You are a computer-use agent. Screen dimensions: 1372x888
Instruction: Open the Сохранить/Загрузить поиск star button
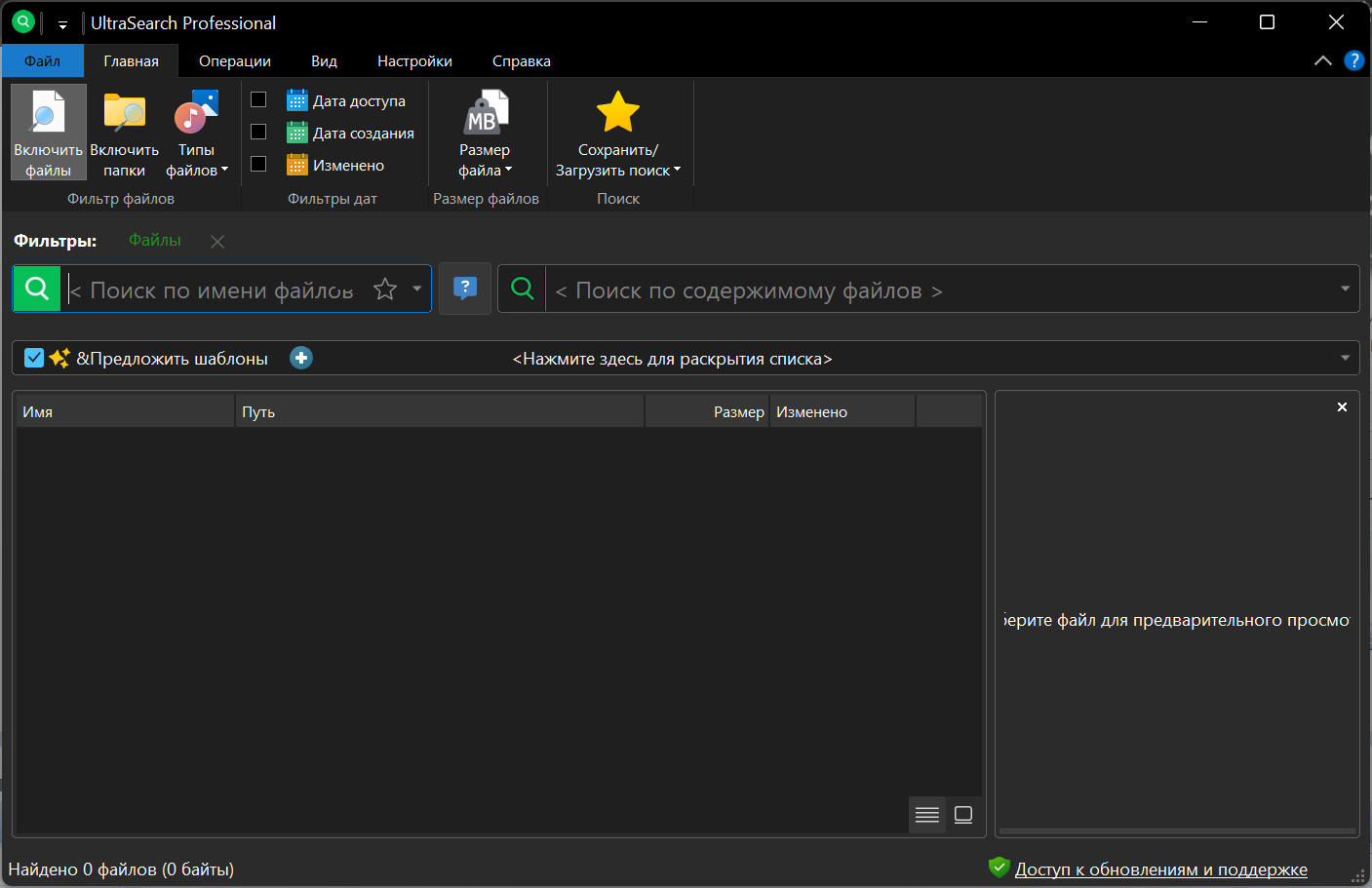pos(618,133)
